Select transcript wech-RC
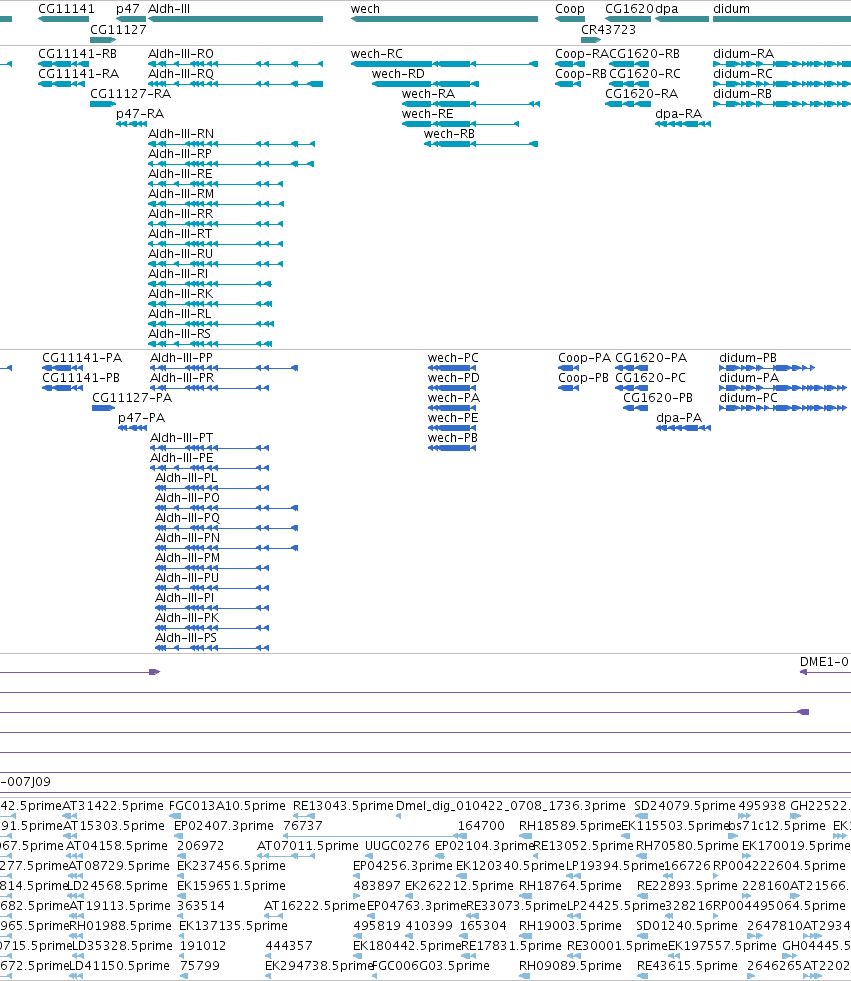This screenshot has height=981, width=851. pos(444,64)
